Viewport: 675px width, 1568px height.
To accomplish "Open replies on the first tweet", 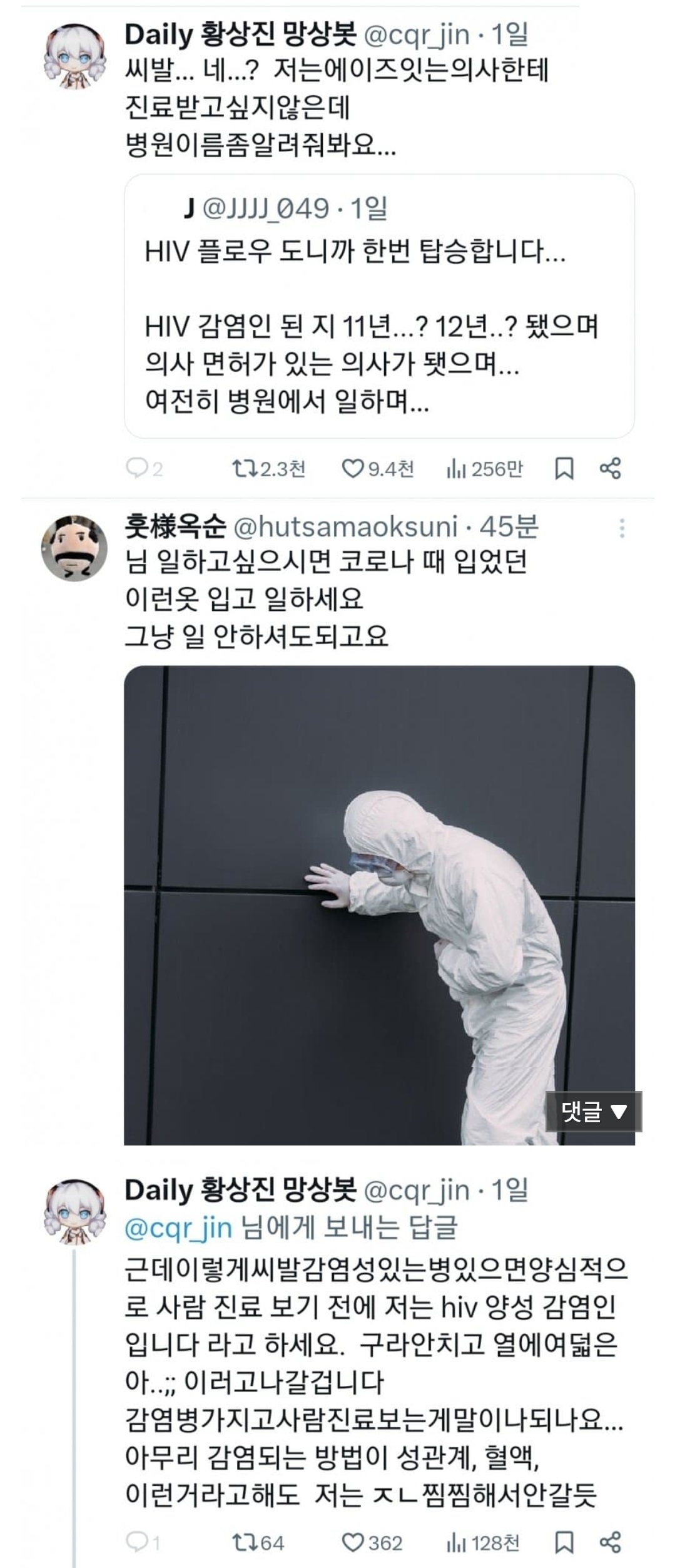I will (x=145, y=468).
